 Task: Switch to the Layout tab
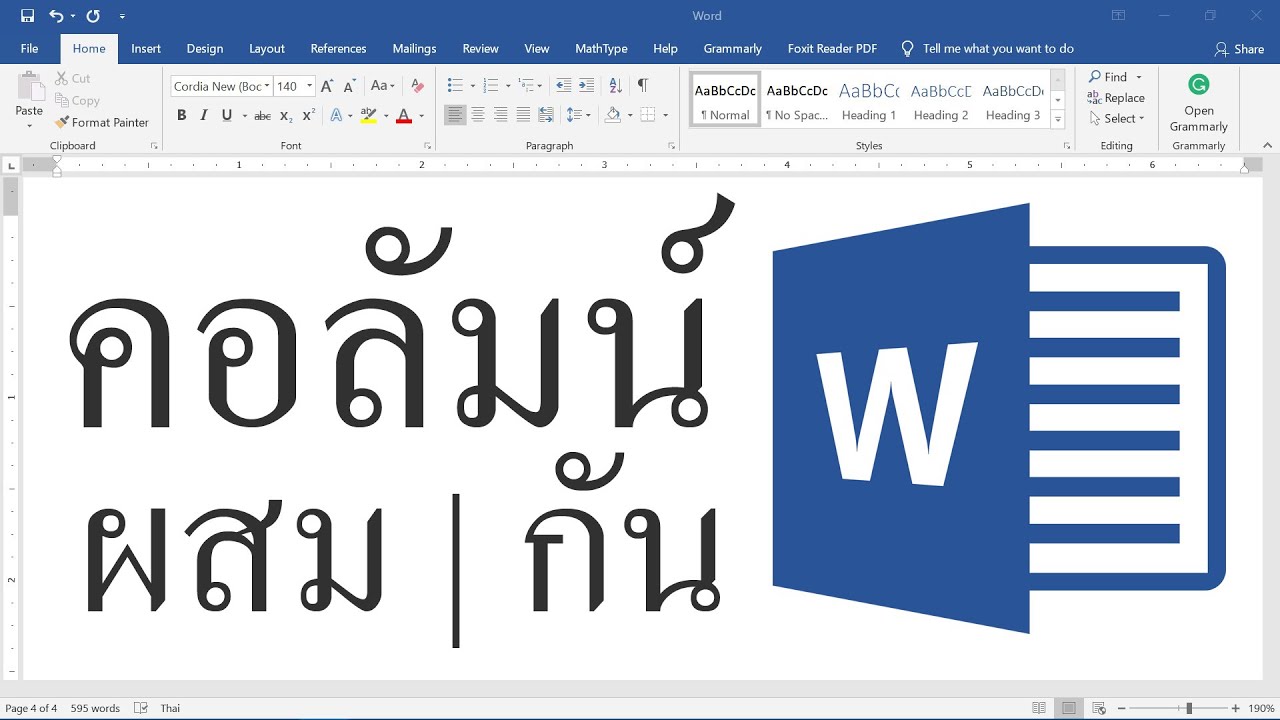click(267, 48)
